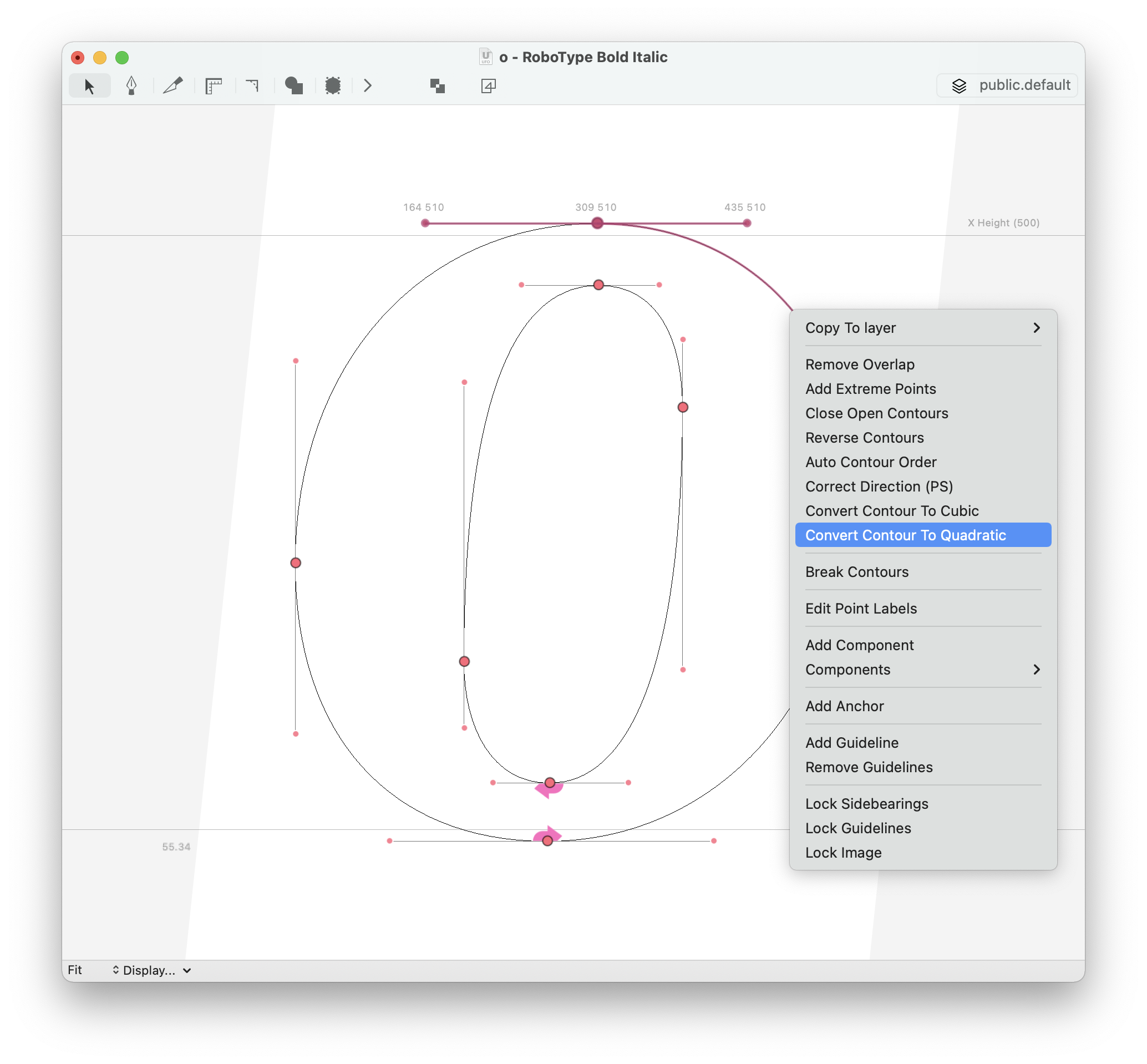
Task: Choose Convert Contour To Quadratic
Action: [x=923, y=535]
